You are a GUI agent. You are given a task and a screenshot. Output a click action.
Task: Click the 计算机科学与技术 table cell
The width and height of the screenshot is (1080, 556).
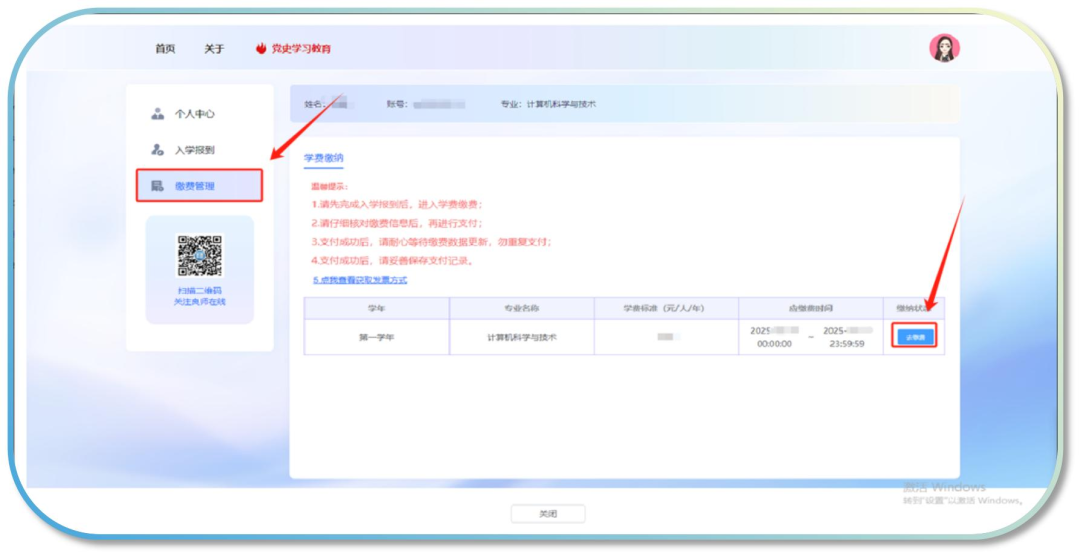(521, 338)
